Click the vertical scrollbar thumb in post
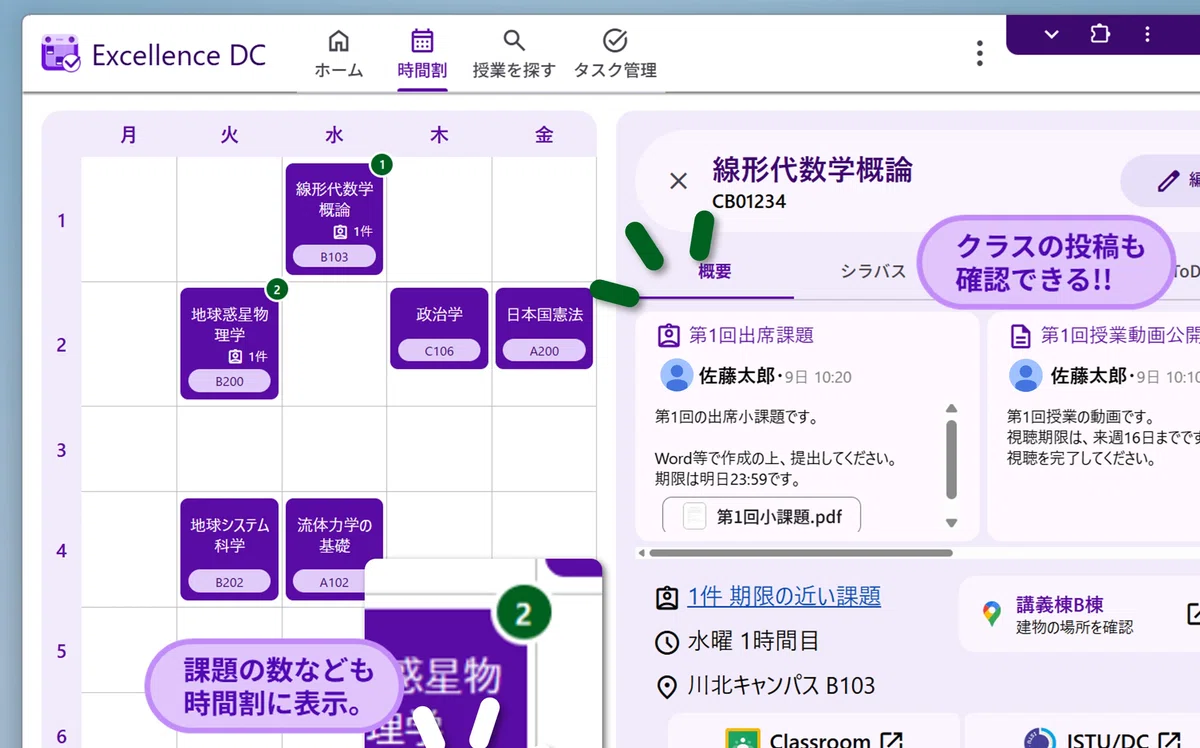 tap(951, 459)
